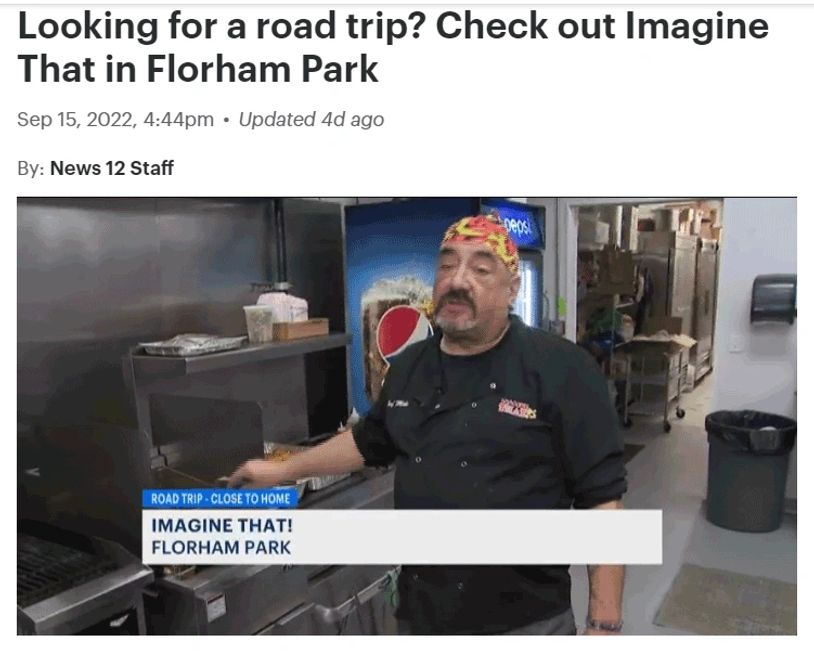Screen dimensions: 814x660
Task: Click the article headline about Imagine That
Action: [x=393, y=47]
